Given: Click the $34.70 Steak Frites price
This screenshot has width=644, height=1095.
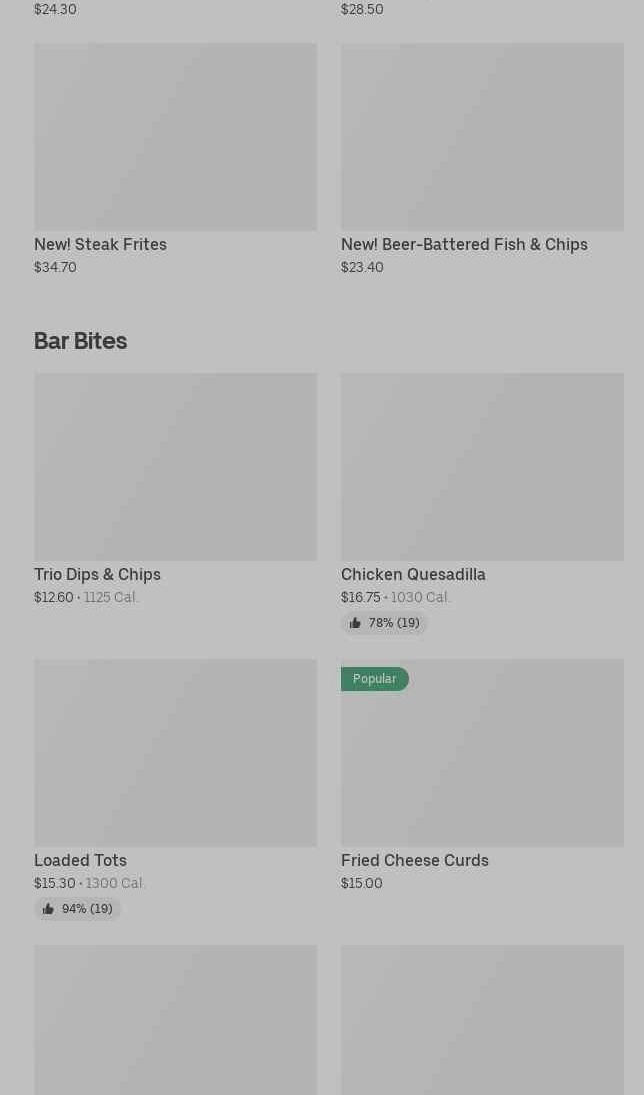Looking at the screenshot, I should [55, 267].
